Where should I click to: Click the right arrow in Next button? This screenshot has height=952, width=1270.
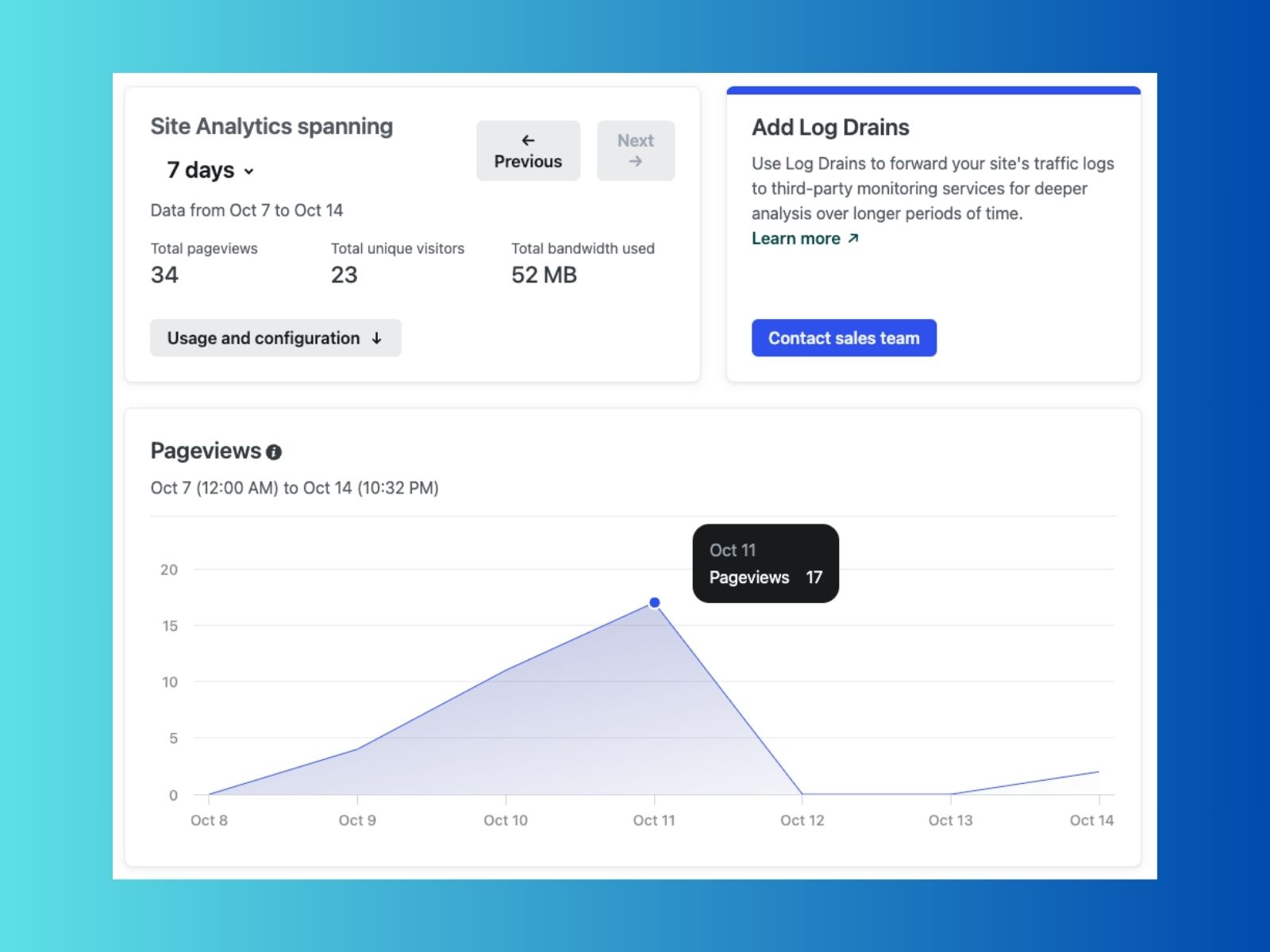tap(634, 159)
